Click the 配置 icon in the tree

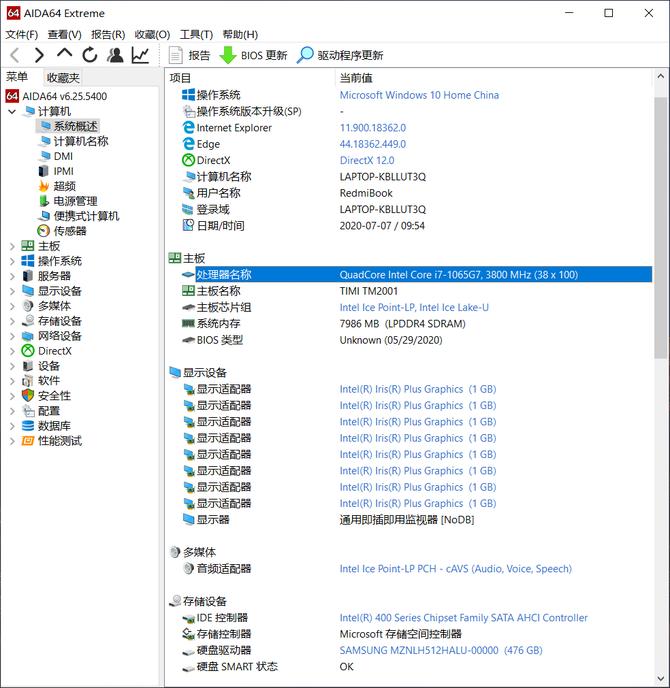click(x=28, y=411)
